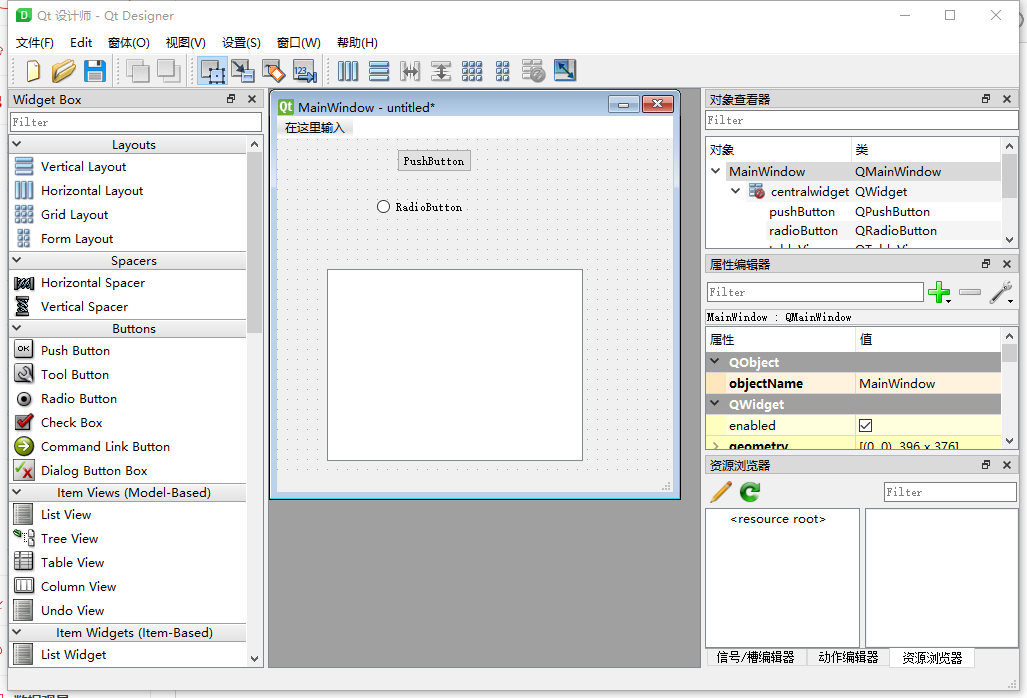Click the 属性编辑器 Filter field

point(815,292)
